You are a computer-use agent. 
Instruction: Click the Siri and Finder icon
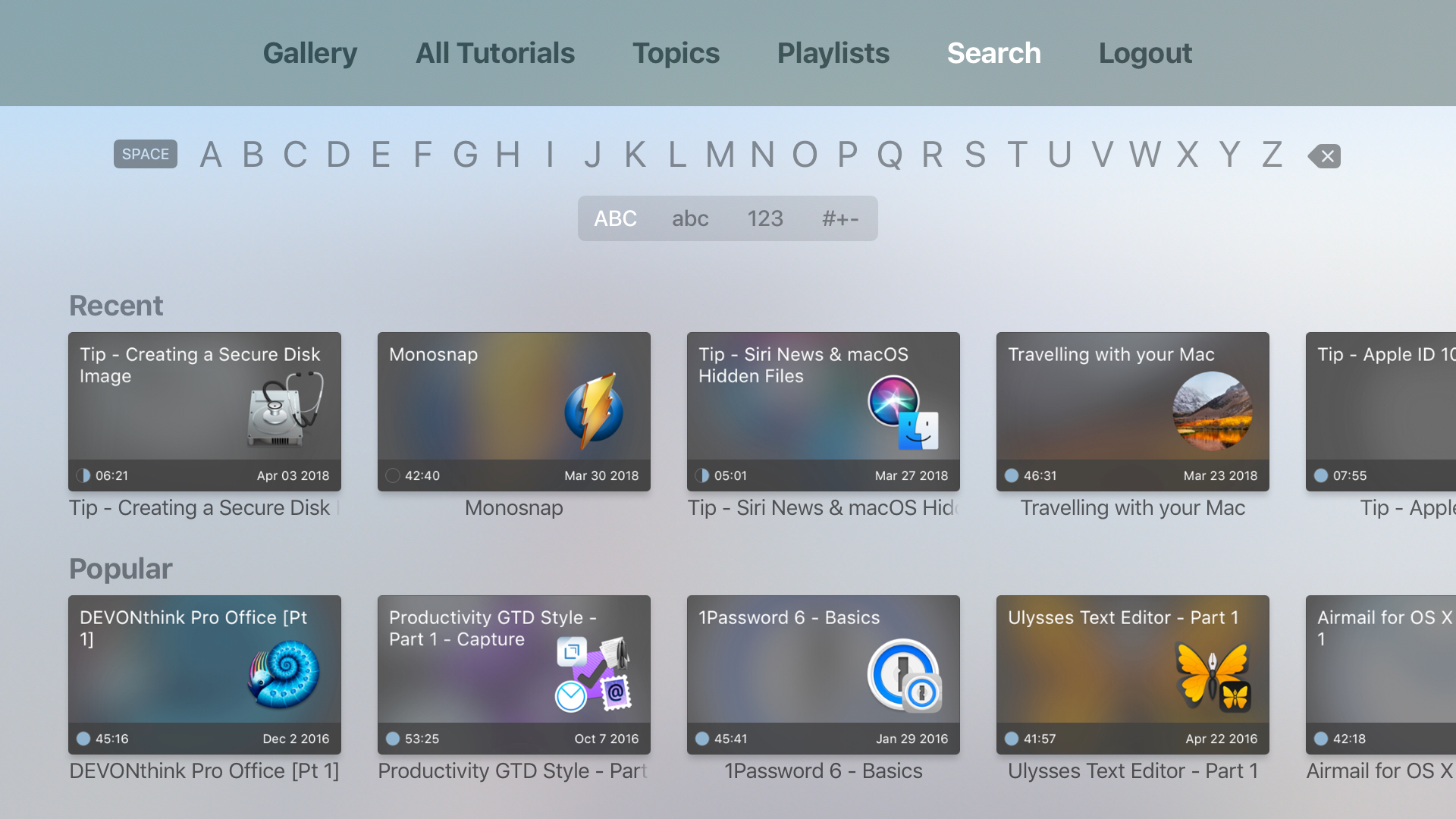tap(904, 412)
